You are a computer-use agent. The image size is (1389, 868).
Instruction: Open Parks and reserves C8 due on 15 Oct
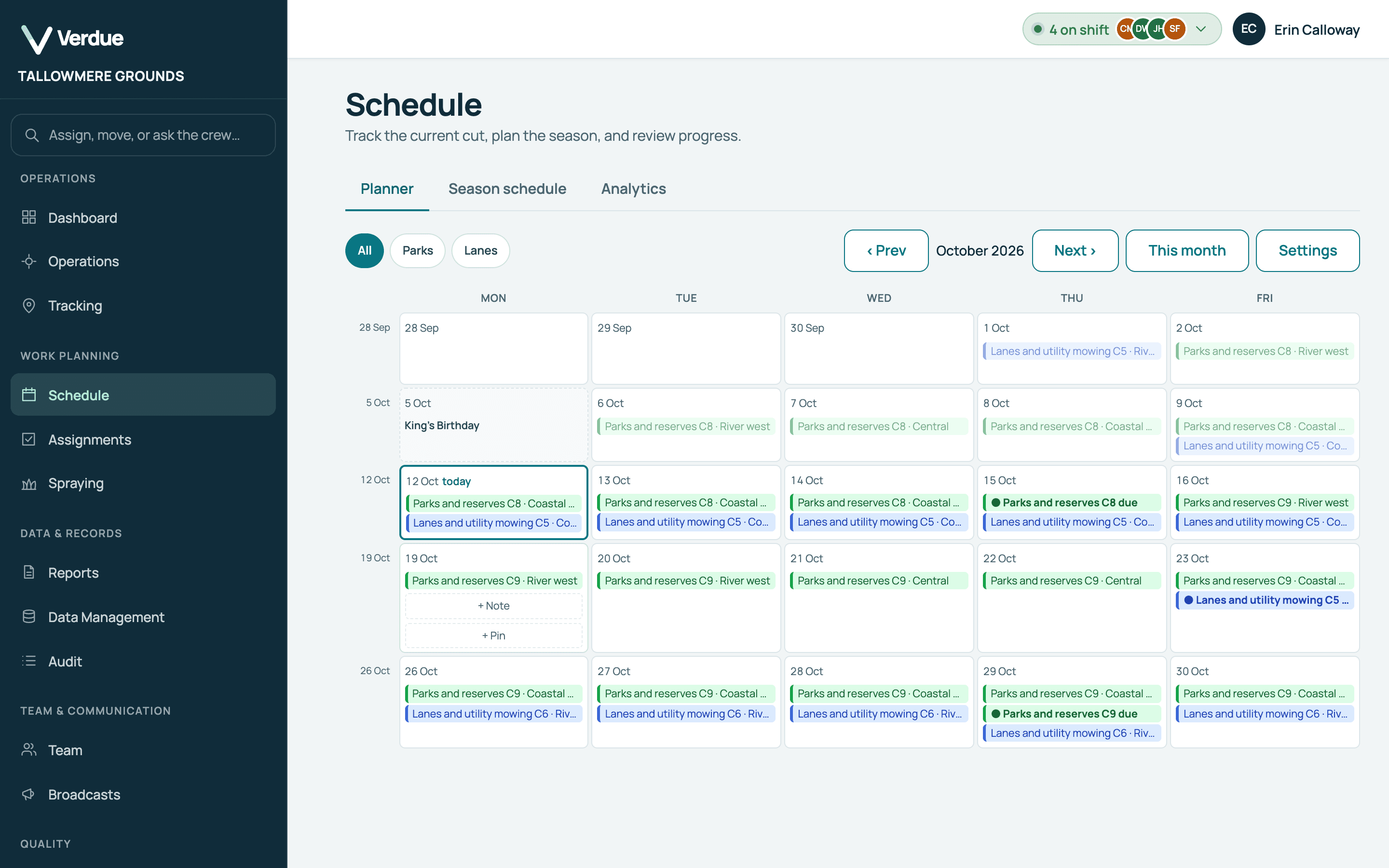[1072, 502]
